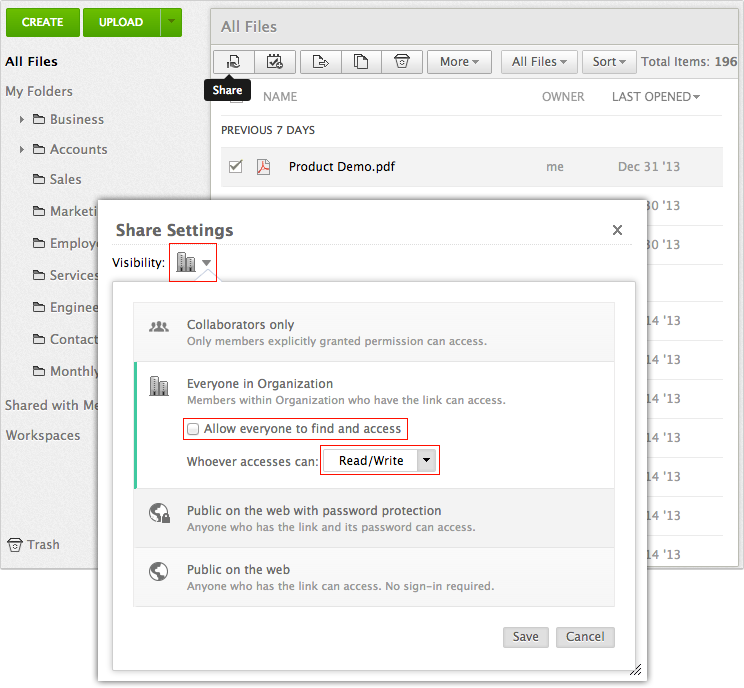Click the Total Items: 196 text

689,62
